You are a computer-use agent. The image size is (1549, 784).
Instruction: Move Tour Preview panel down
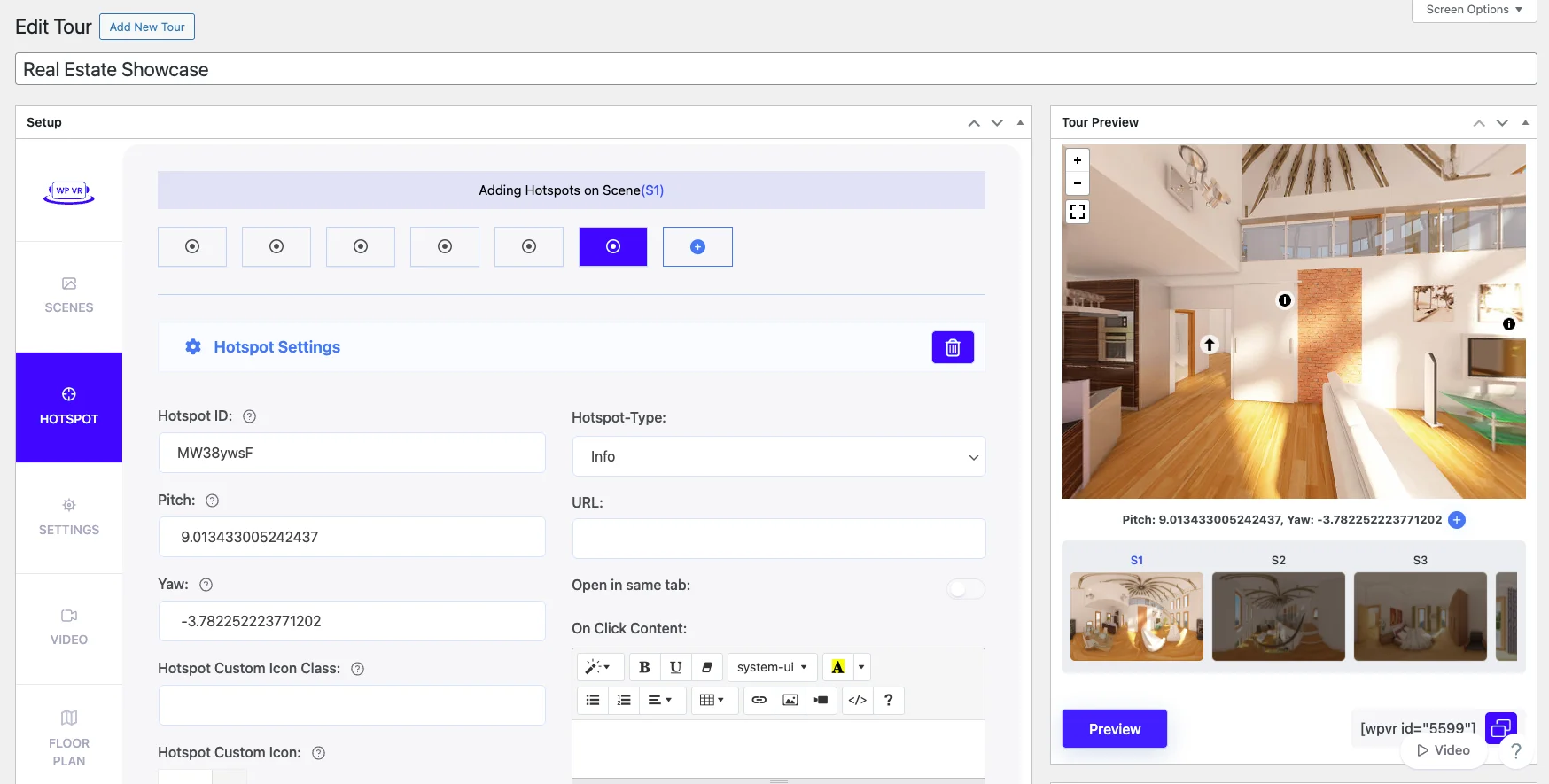click(1502, 123)
